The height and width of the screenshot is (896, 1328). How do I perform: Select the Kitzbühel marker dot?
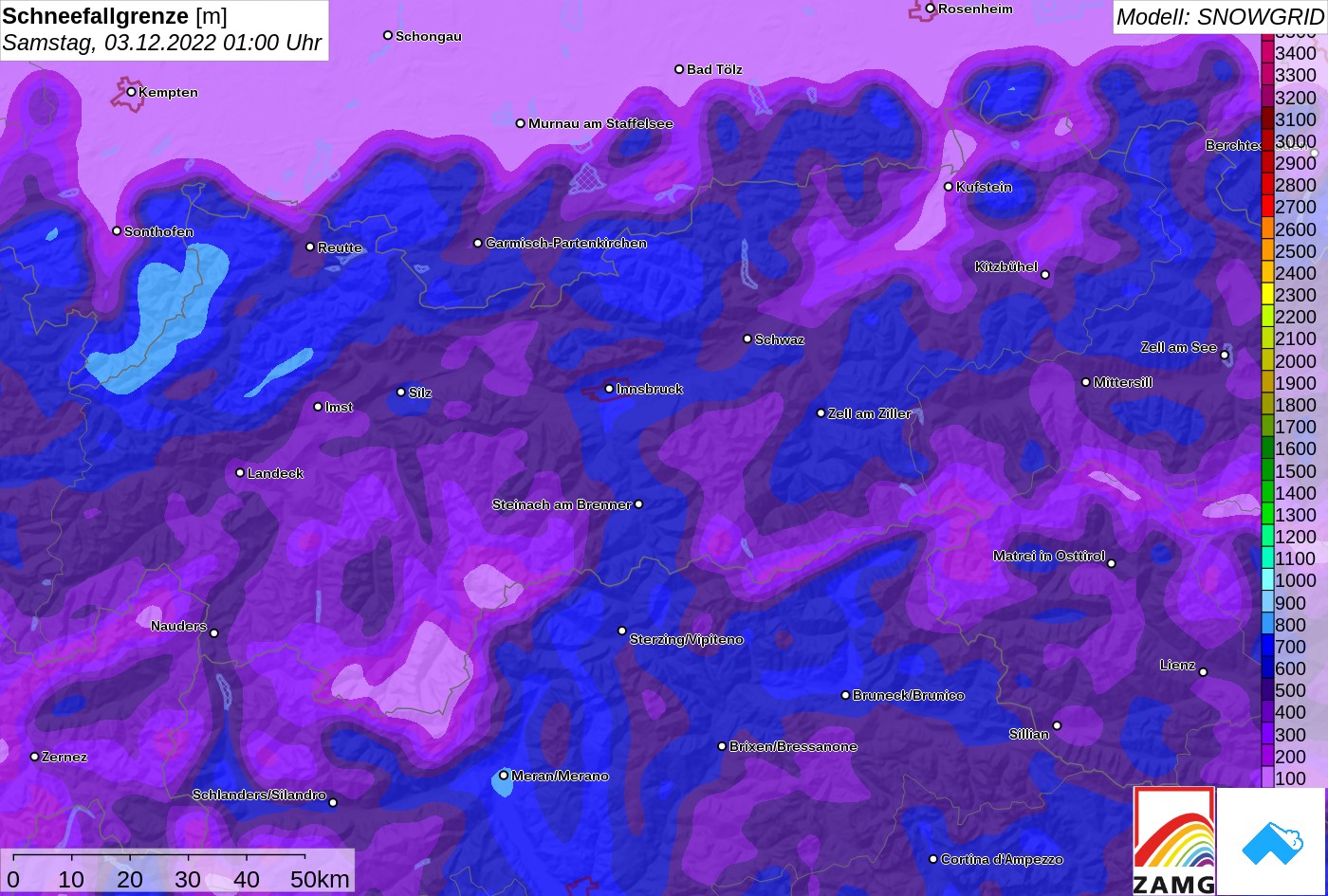(1045, 275)
